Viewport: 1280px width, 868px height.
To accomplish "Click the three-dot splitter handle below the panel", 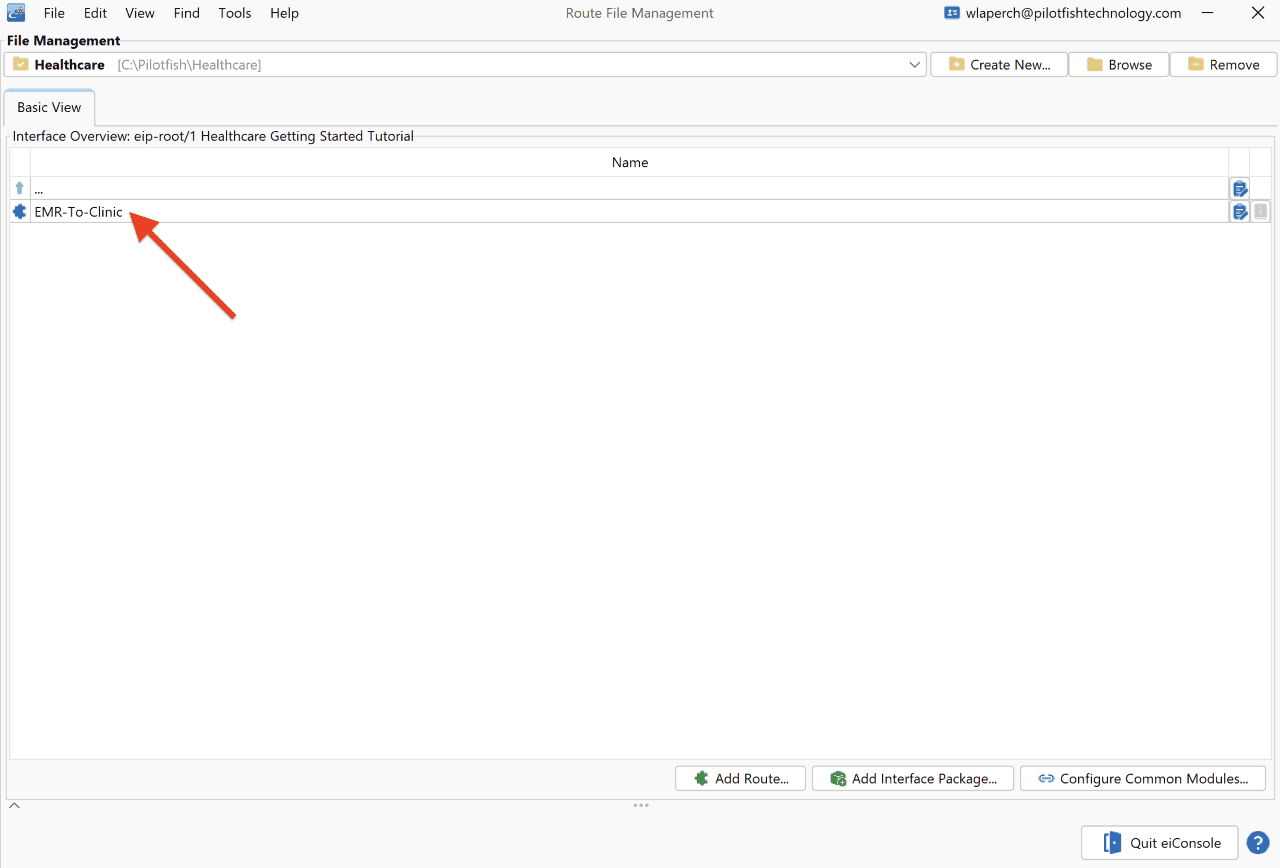I will pyautogui.click(x=641, y=805).
